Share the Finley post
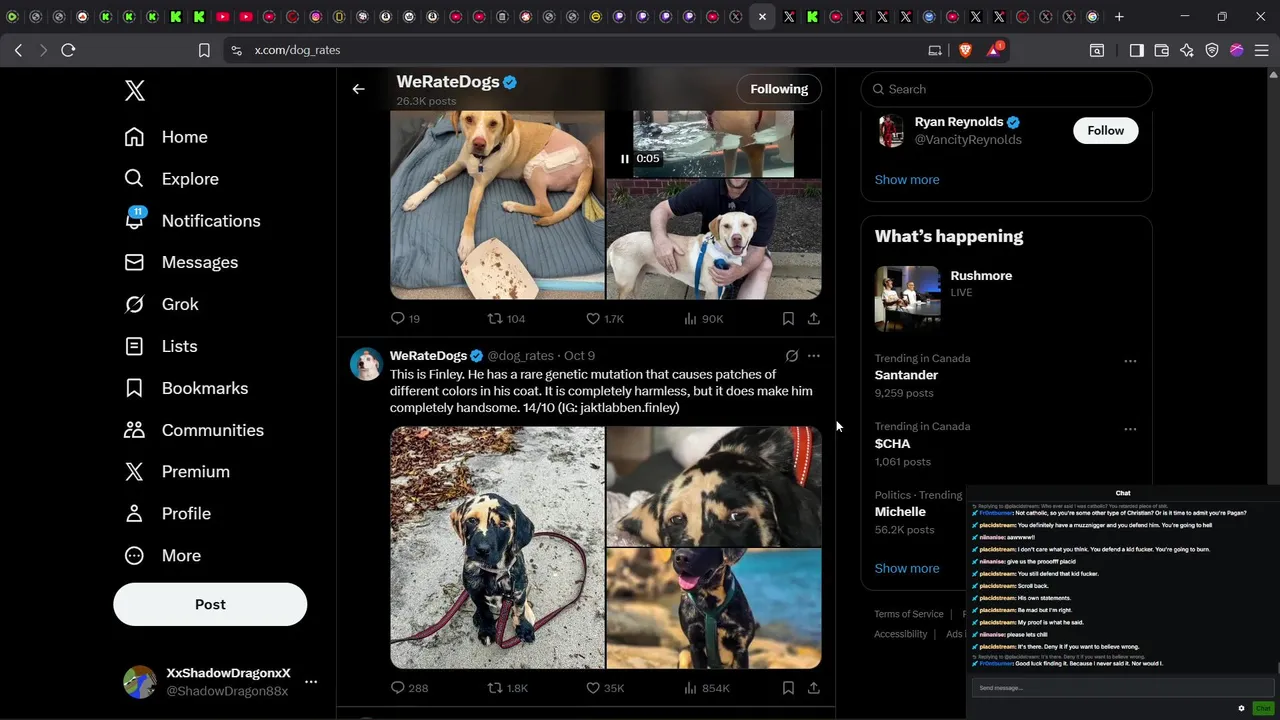The image size is (1280, 720). [814, 688]
